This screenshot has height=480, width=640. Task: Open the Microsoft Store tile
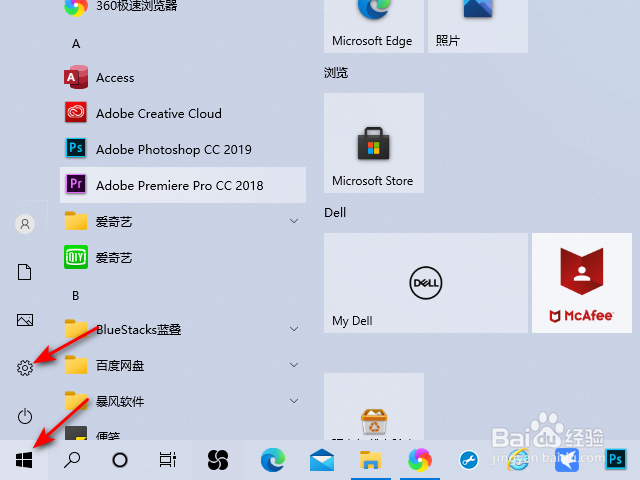pyautogui.click(x=374, y=143)
